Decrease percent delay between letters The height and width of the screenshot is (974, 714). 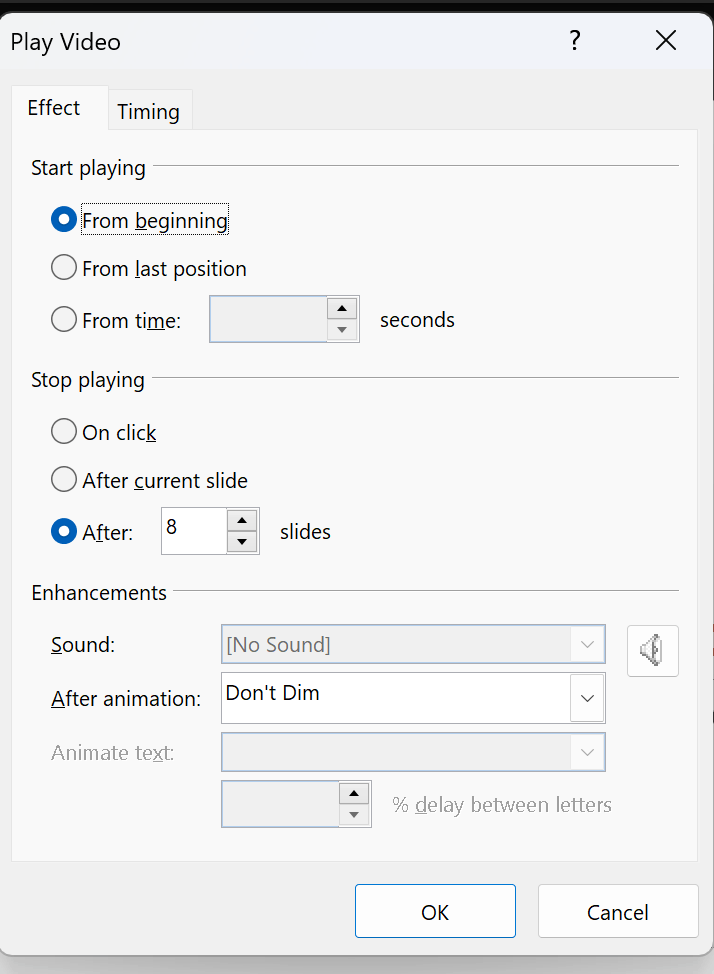(354, 815)
